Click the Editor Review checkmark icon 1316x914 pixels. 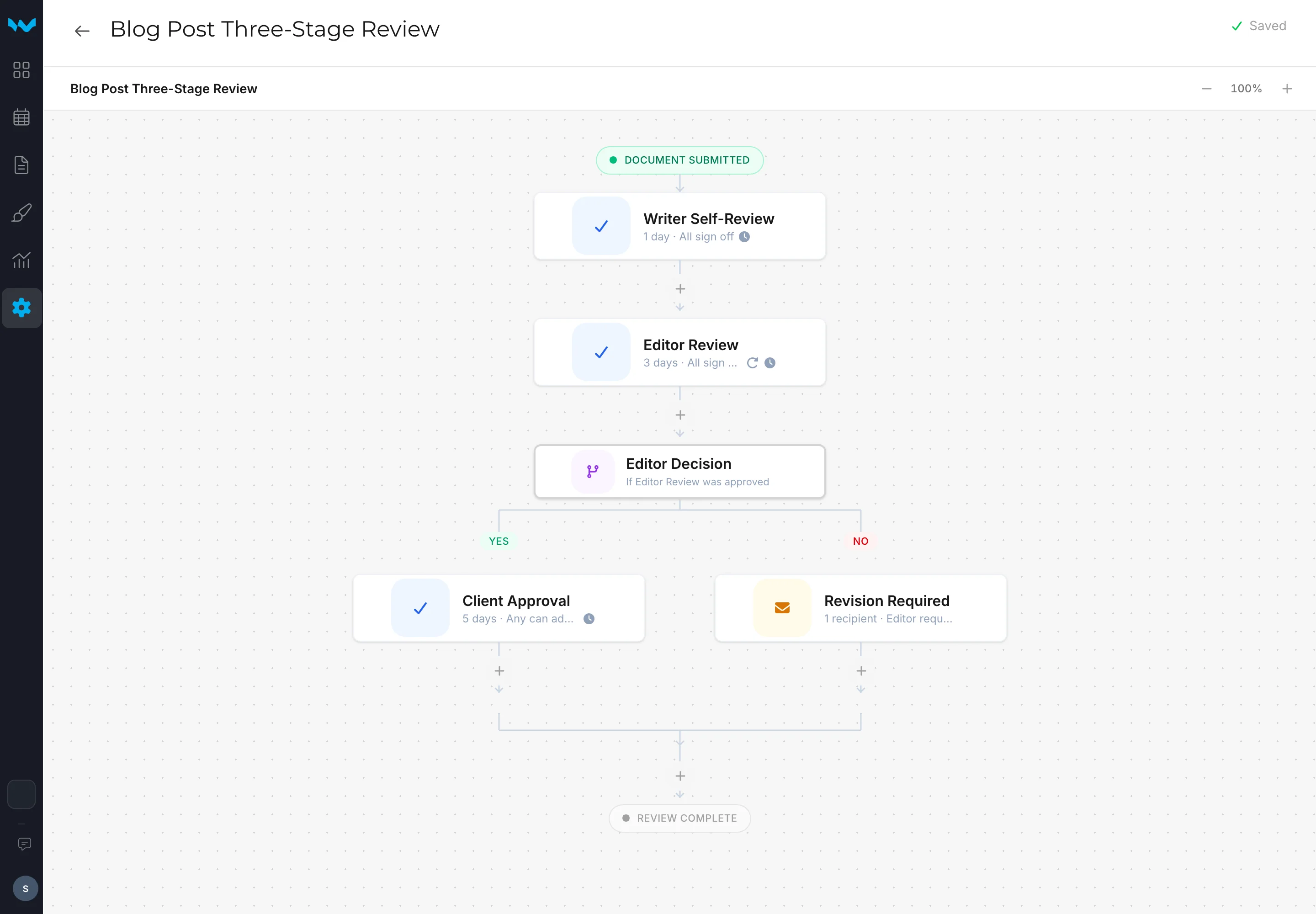[601, 352]
